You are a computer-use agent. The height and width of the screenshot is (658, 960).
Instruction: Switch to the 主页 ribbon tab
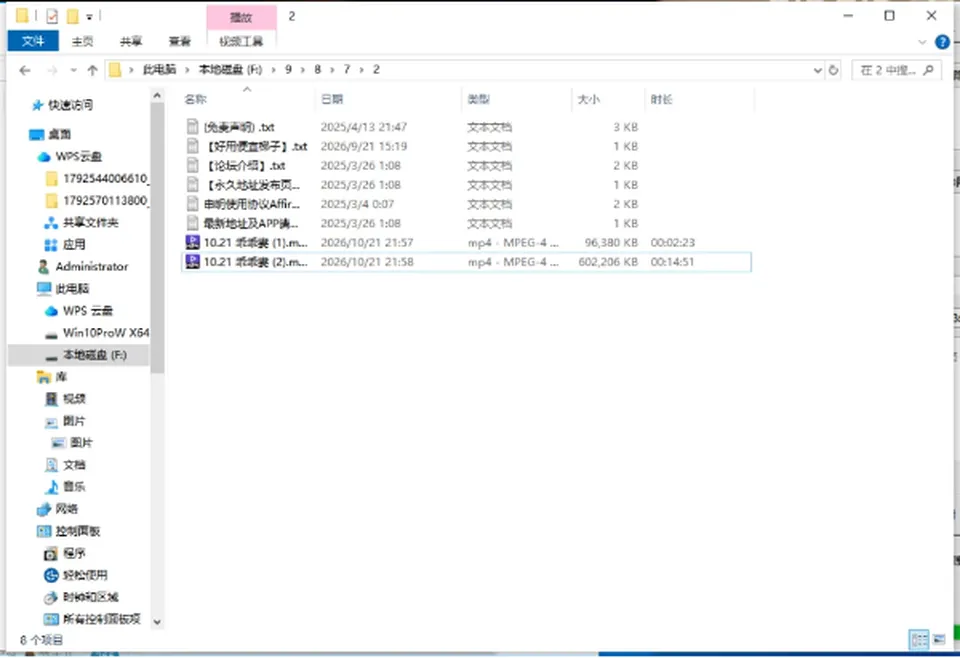pos(82,41)
